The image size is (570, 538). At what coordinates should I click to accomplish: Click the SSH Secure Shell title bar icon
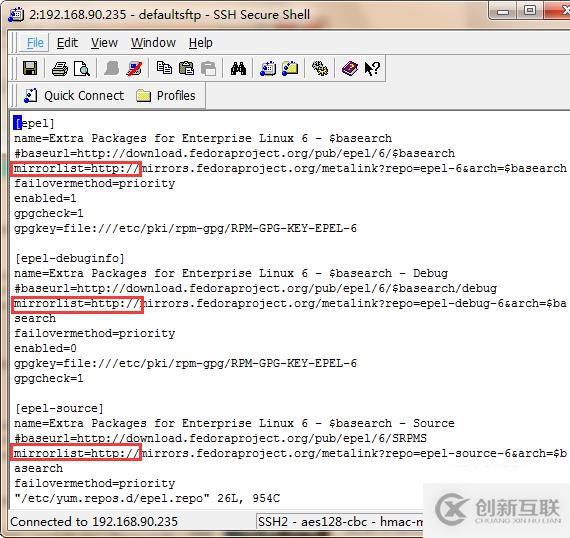pyautogui.click(x=16, y=15)
